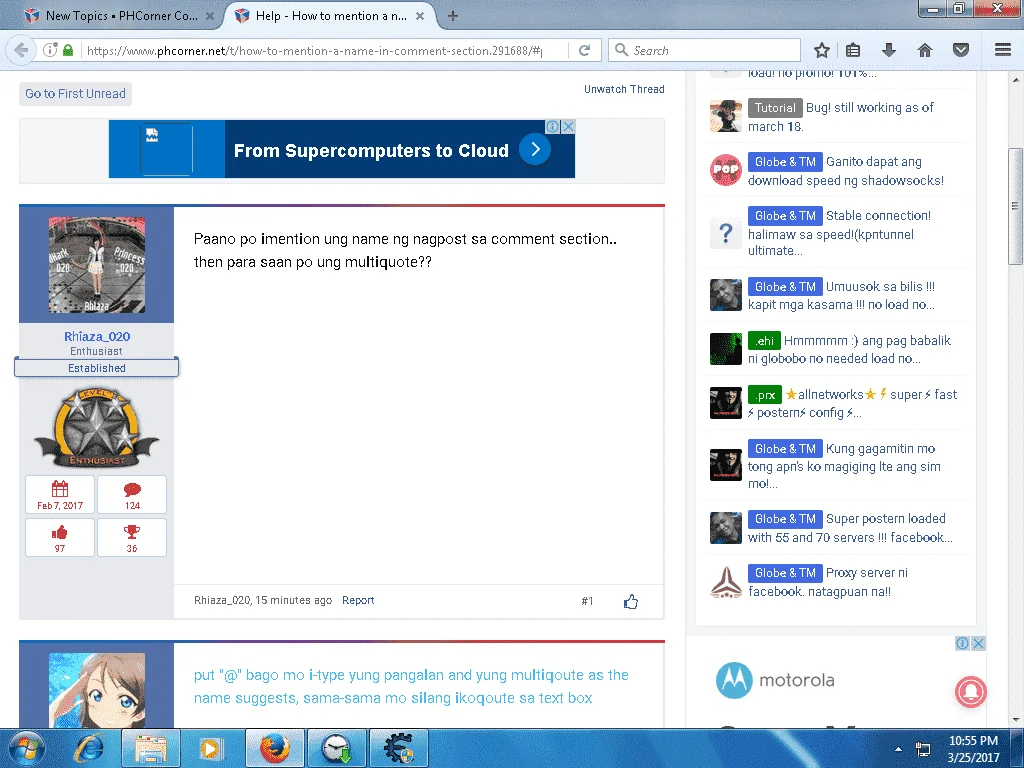The image size is (1024, 768).
Task: Click the 15 minutes ago timestamp
Action: [x=293, y=600]
